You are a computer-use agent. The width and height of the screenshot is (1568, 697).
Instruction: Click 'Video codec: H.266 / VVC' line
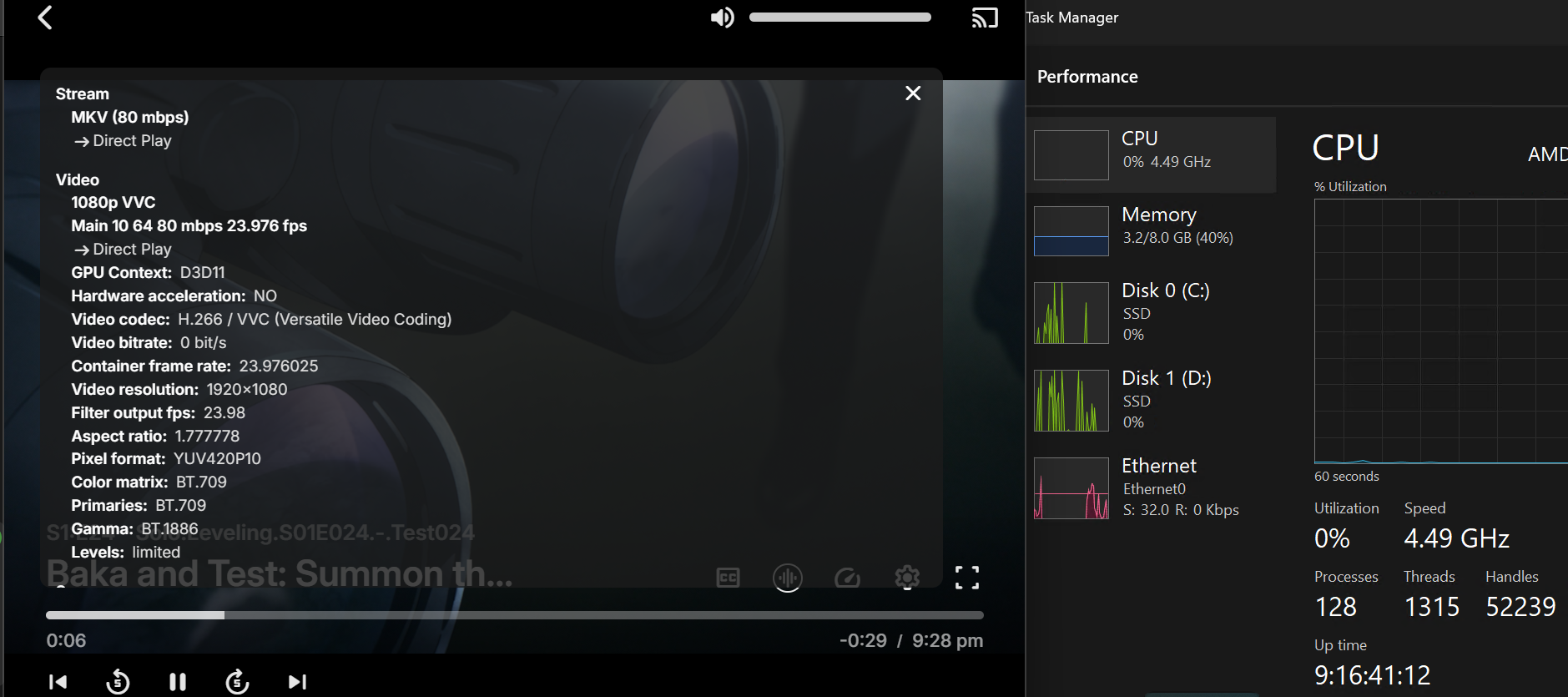[x=261, y=320]
